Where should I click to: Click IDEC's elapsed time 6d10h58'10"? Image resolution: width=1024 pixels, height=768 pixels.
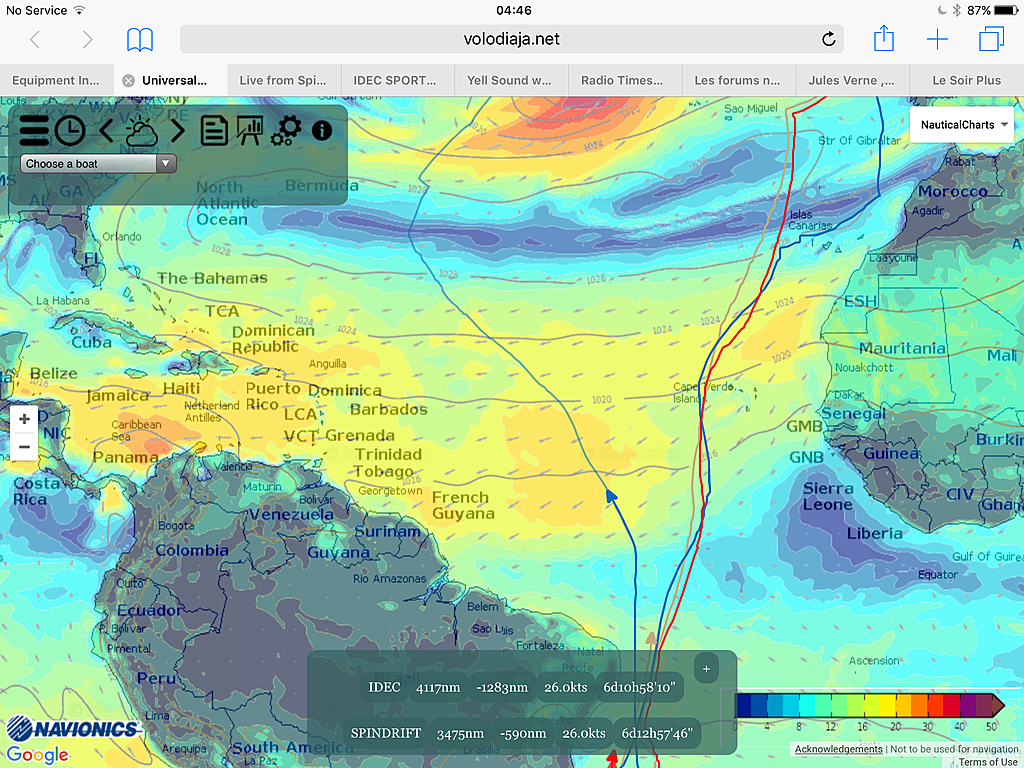click(x=639, y=687)
